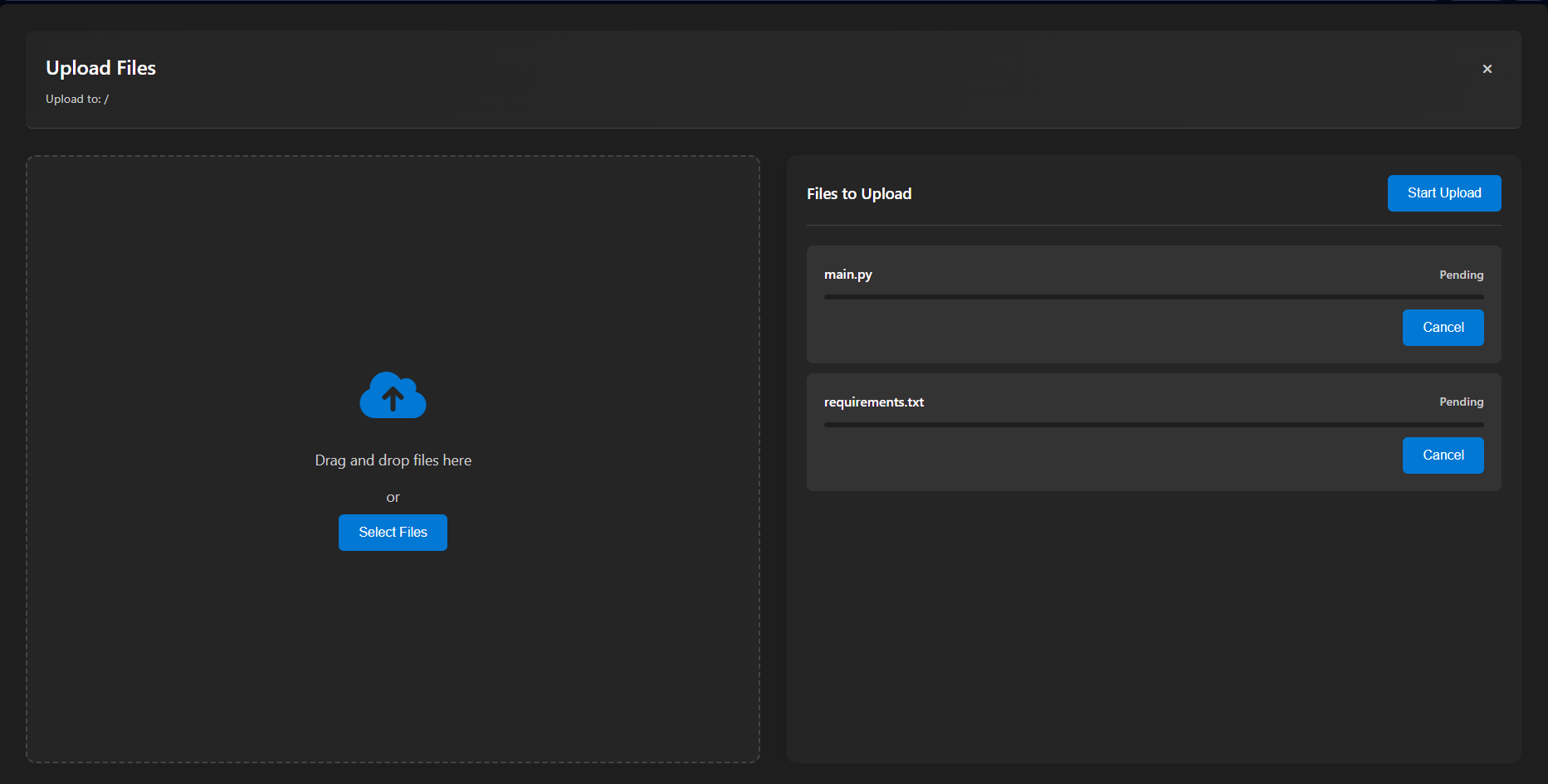Click the Upload Files dialog title
This screenshot has width=1548, height=784.
(100, 68)
